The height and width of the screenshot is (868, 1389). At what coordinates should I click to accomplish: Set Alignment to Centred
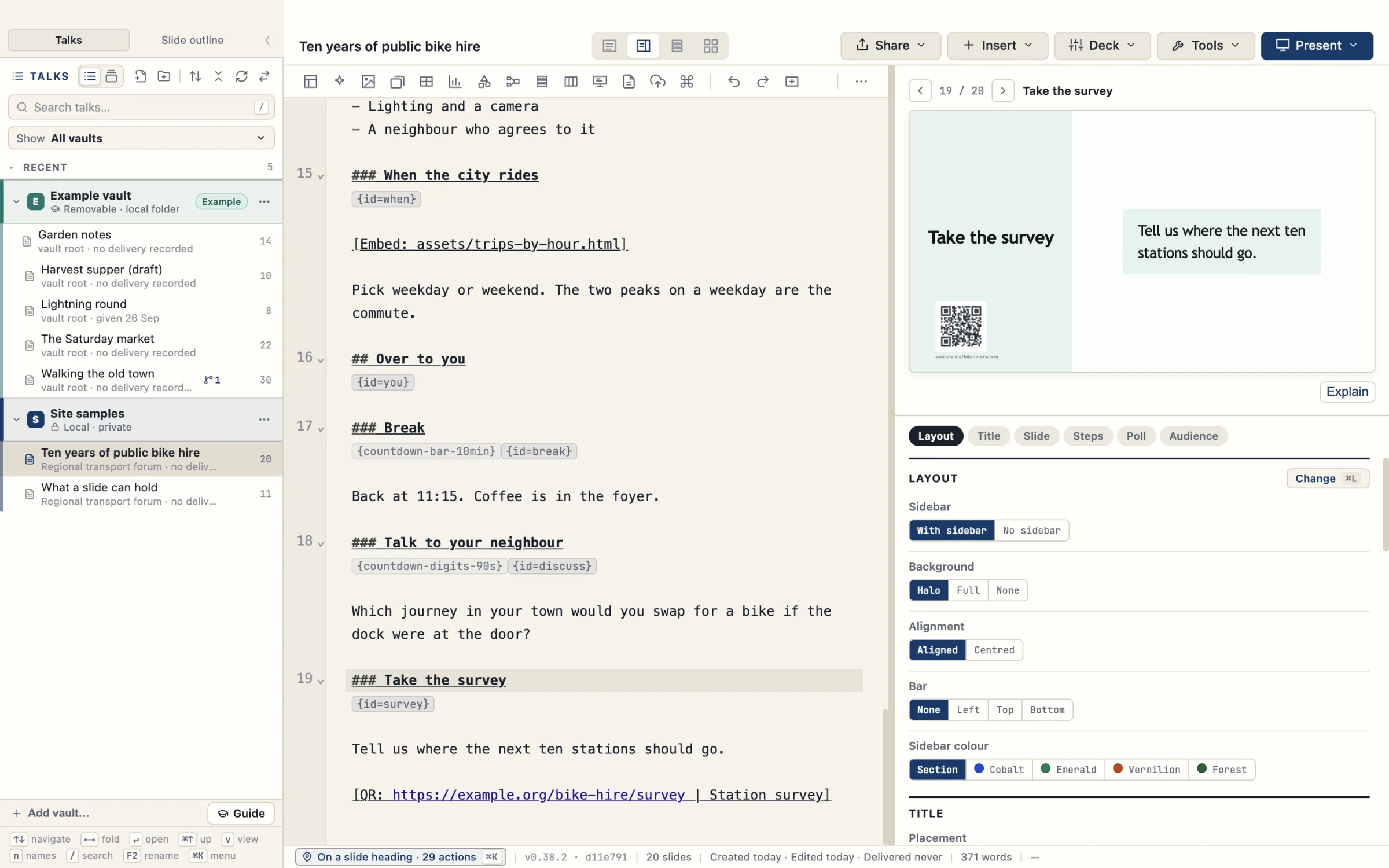[x=994, y=650]
